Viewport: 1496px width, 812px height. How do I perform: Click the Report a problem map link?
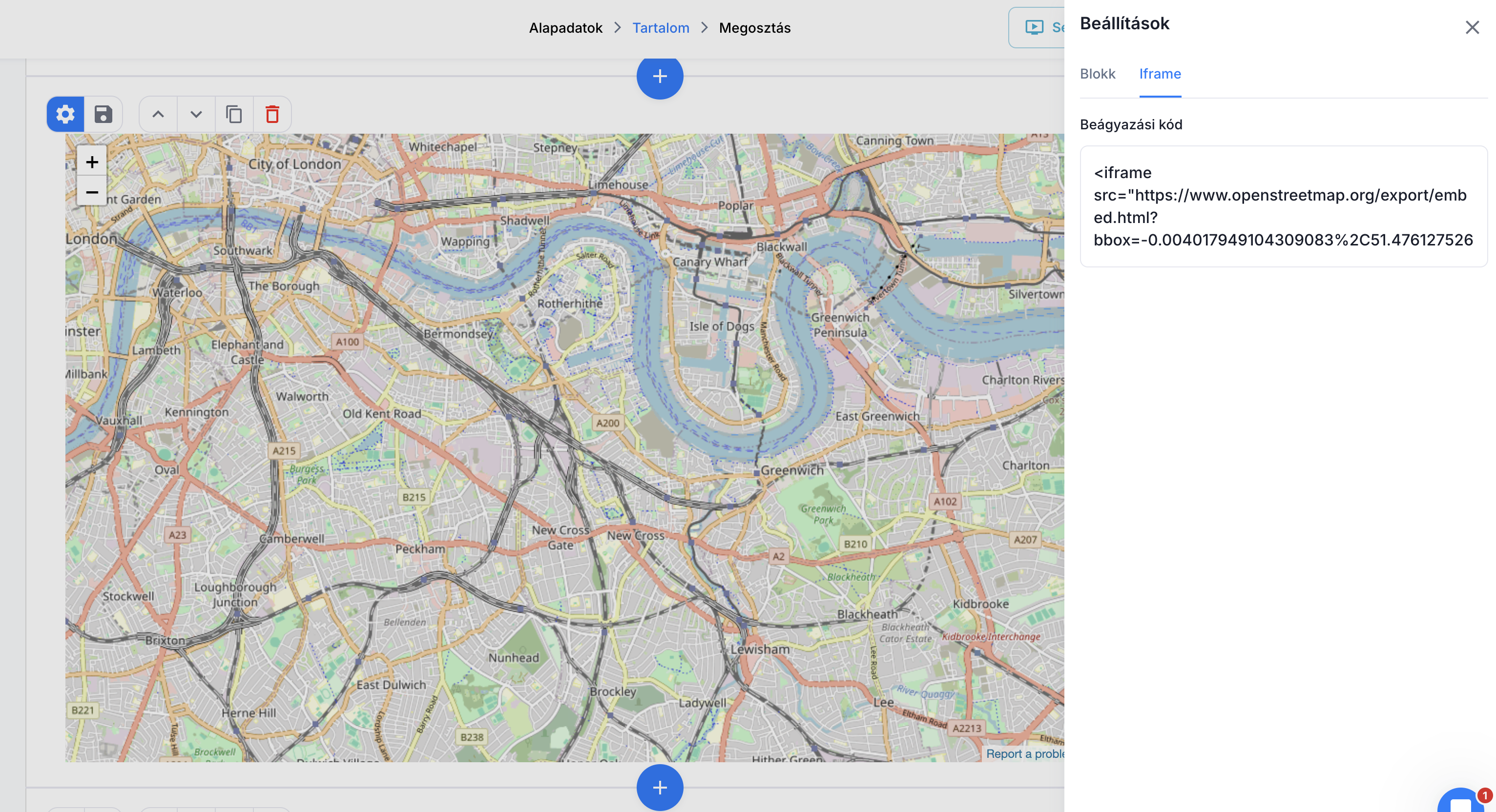pyautogui.click(x=1024, y=753)
